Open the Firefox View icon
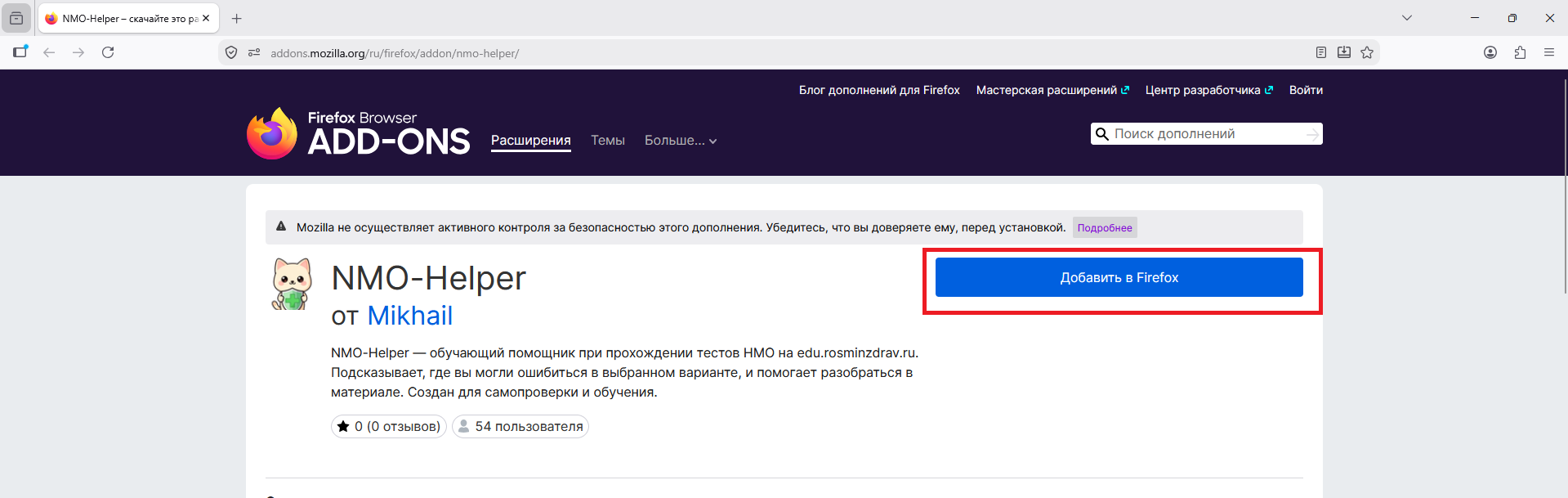 point(16,18)
